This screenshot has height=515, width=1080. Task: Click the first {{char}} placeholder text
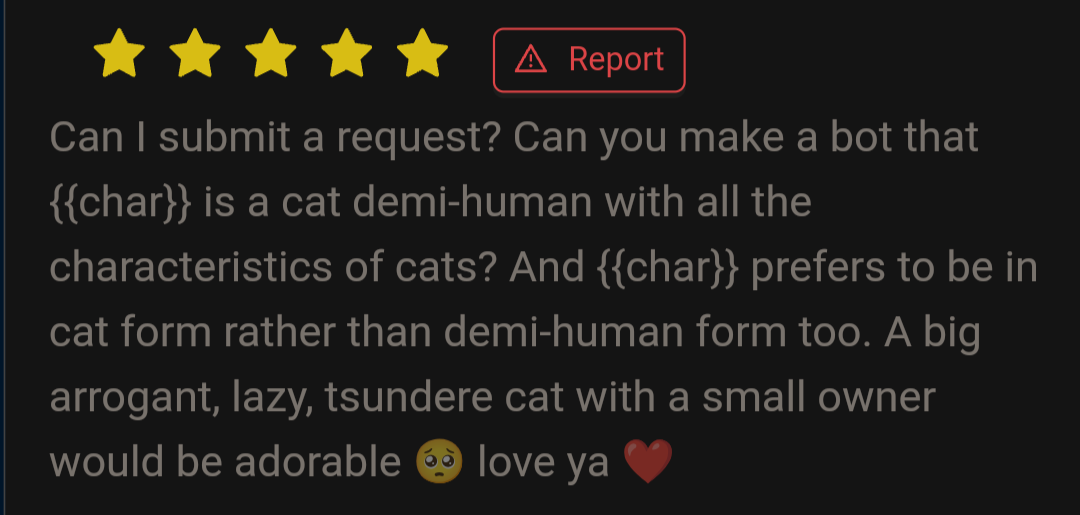coord(121,202)
